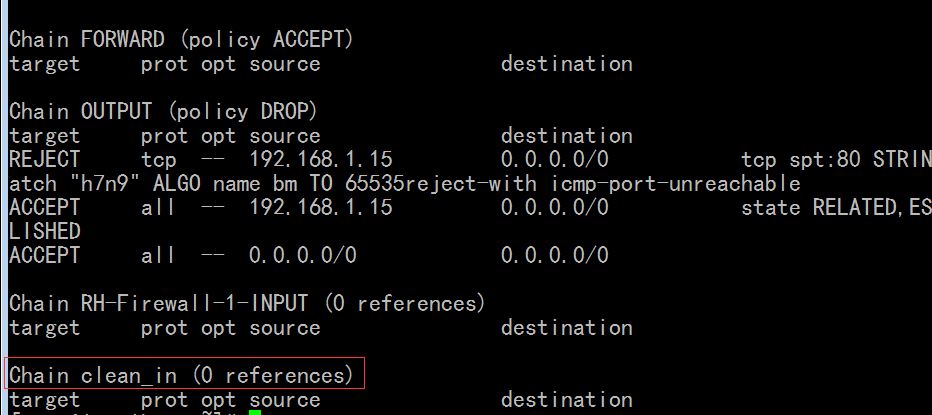Image resolution: width=932 pixels, height=415 pixels.
Task: Select the "65535reject-with" text
Action: (440, 184)
